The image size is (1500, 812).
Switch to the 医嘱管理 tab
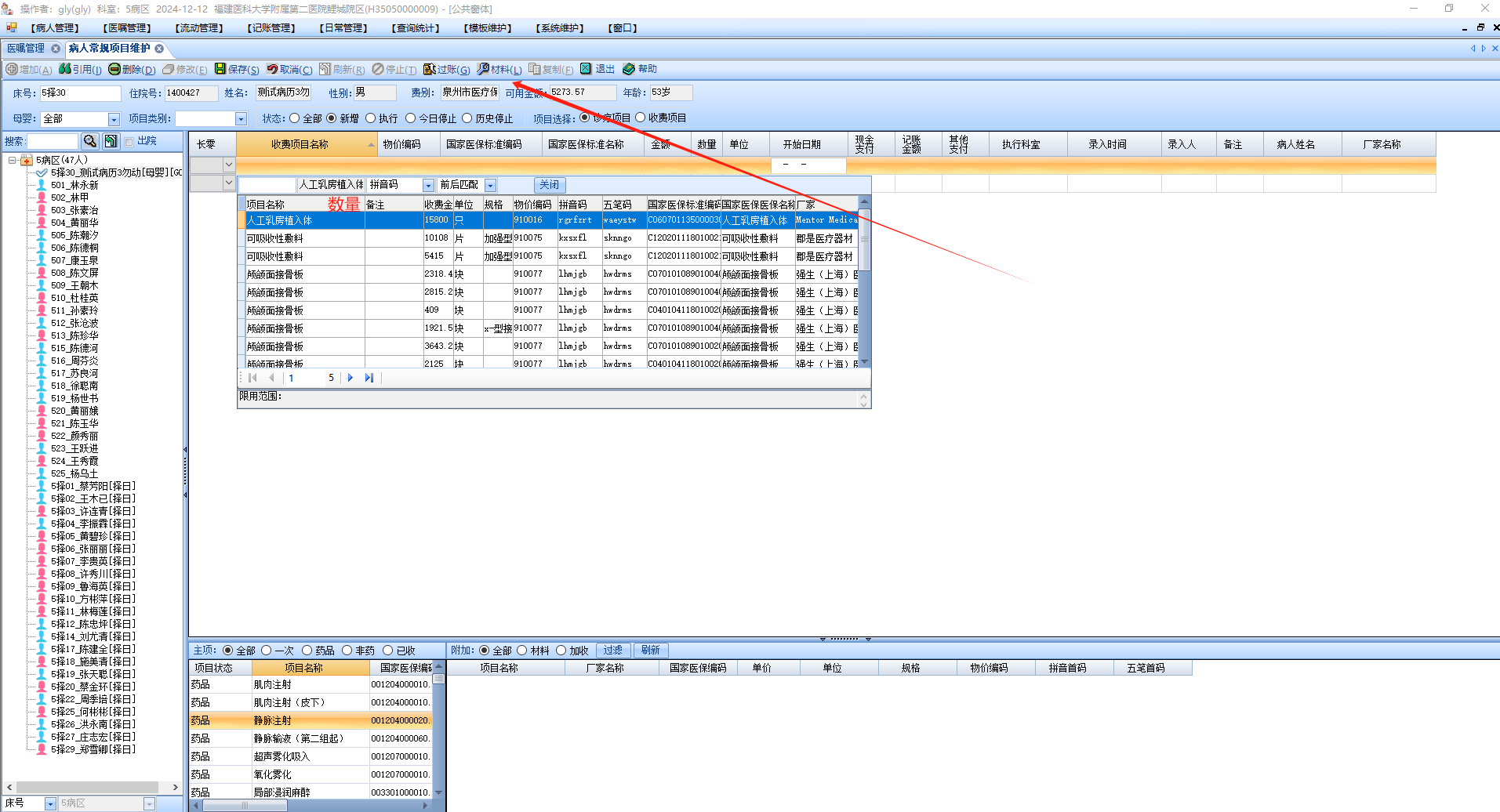(26, 49)
